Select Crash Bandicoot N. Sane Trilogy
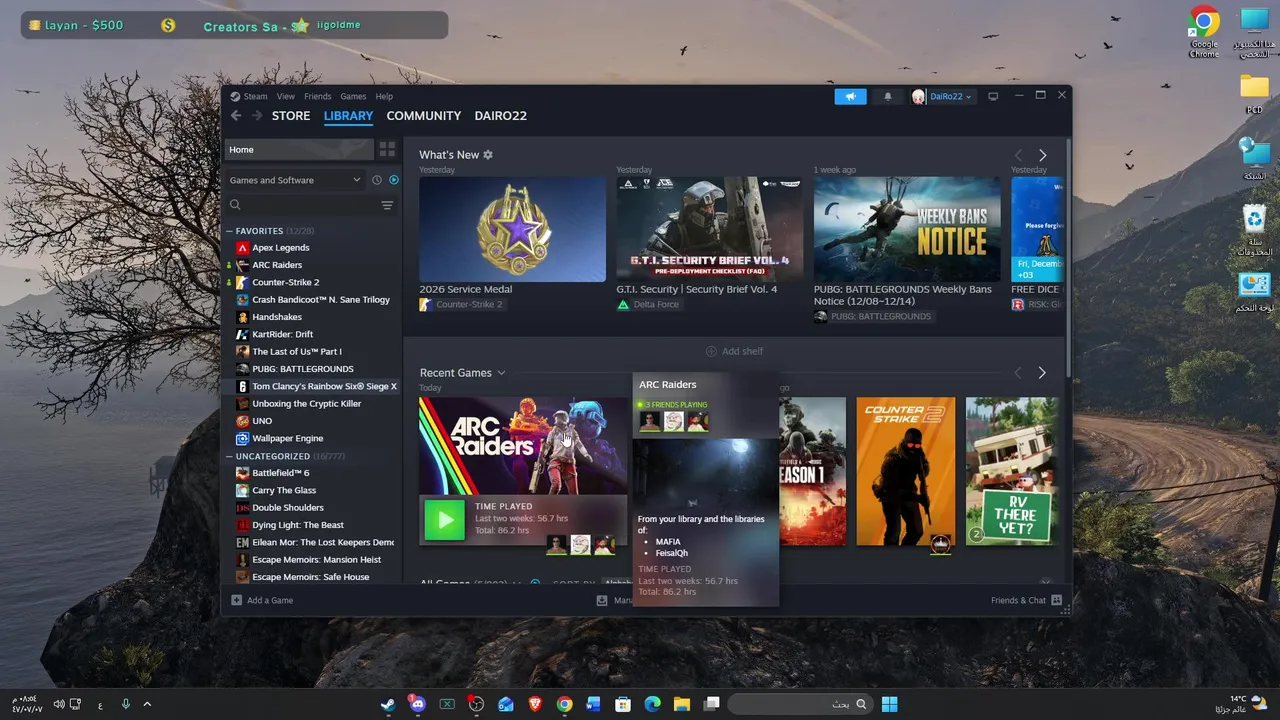 point(320,300)
